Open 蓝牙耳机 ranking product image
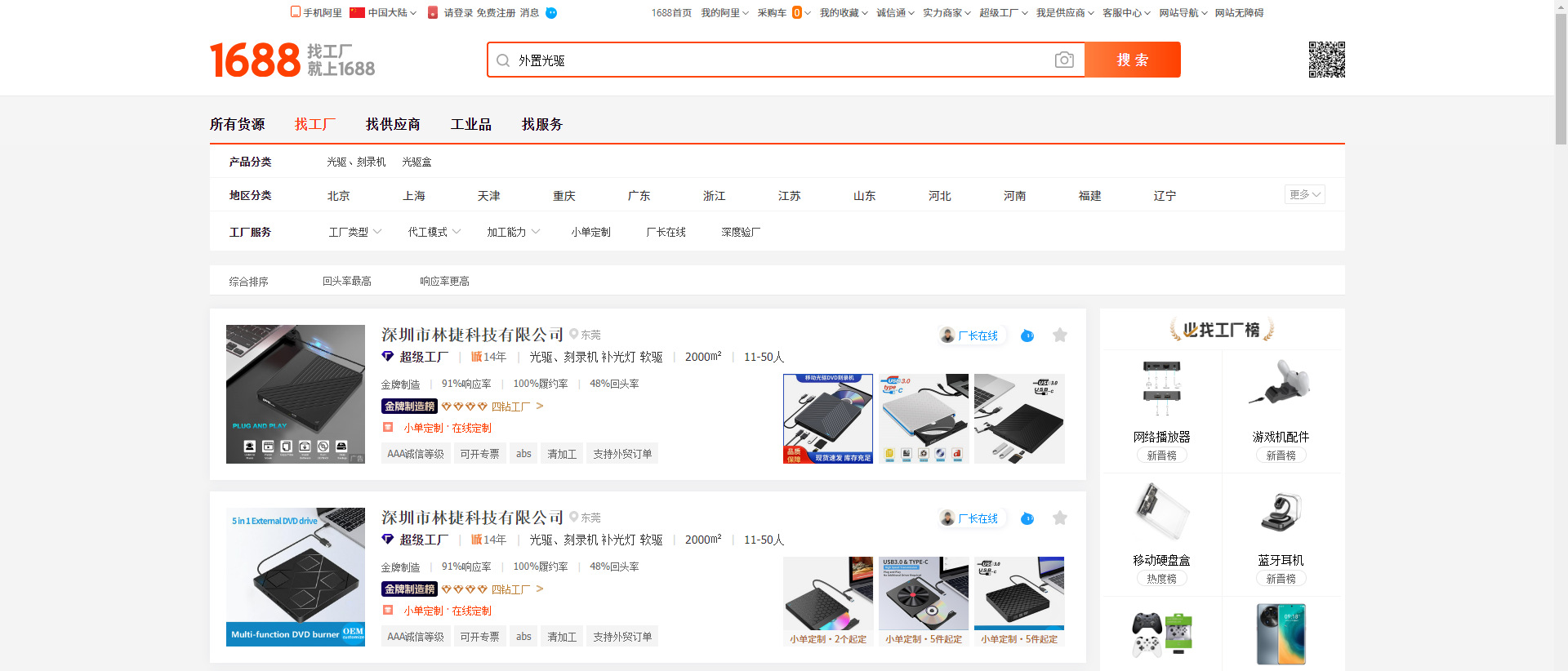Viewport: 1568px width, 671px height. 1281,512
